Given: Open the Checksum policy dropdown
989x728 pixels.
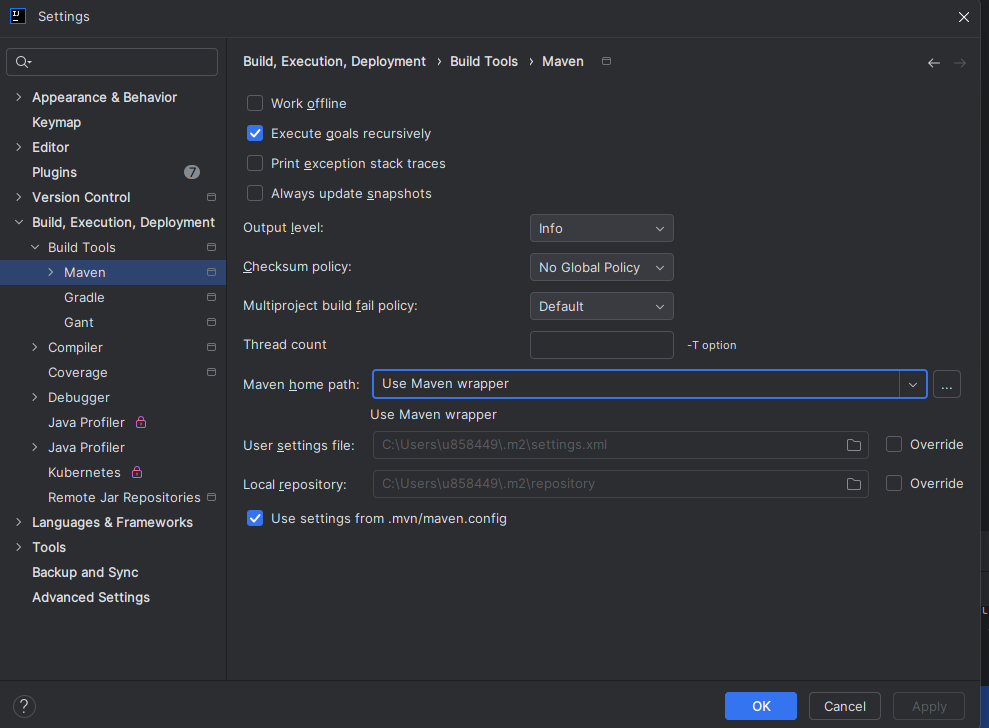Looking at the screenshot, I should [x=601, y=267].
